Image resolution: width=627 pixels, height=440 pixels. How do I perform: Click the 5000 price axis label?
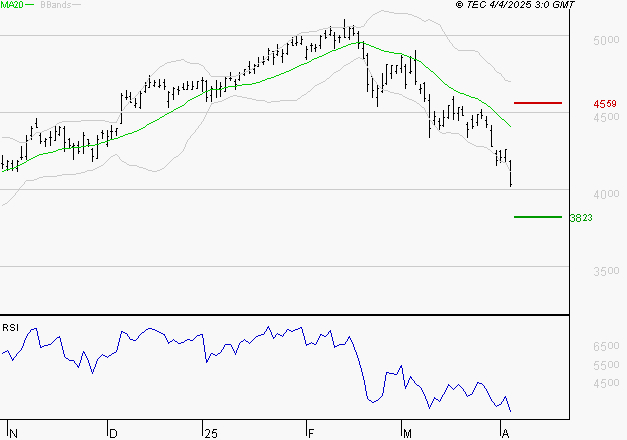click(606, 40)
